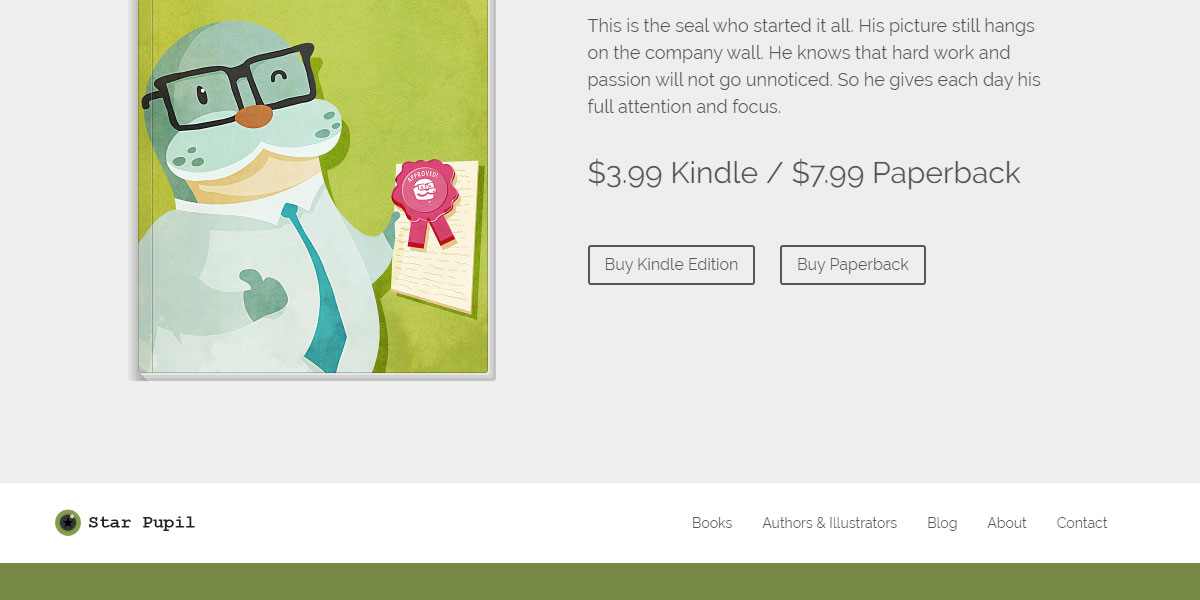Click the olive green footer band
Viewport: 1200px width, 600px height.
click(x=600, y=582)
